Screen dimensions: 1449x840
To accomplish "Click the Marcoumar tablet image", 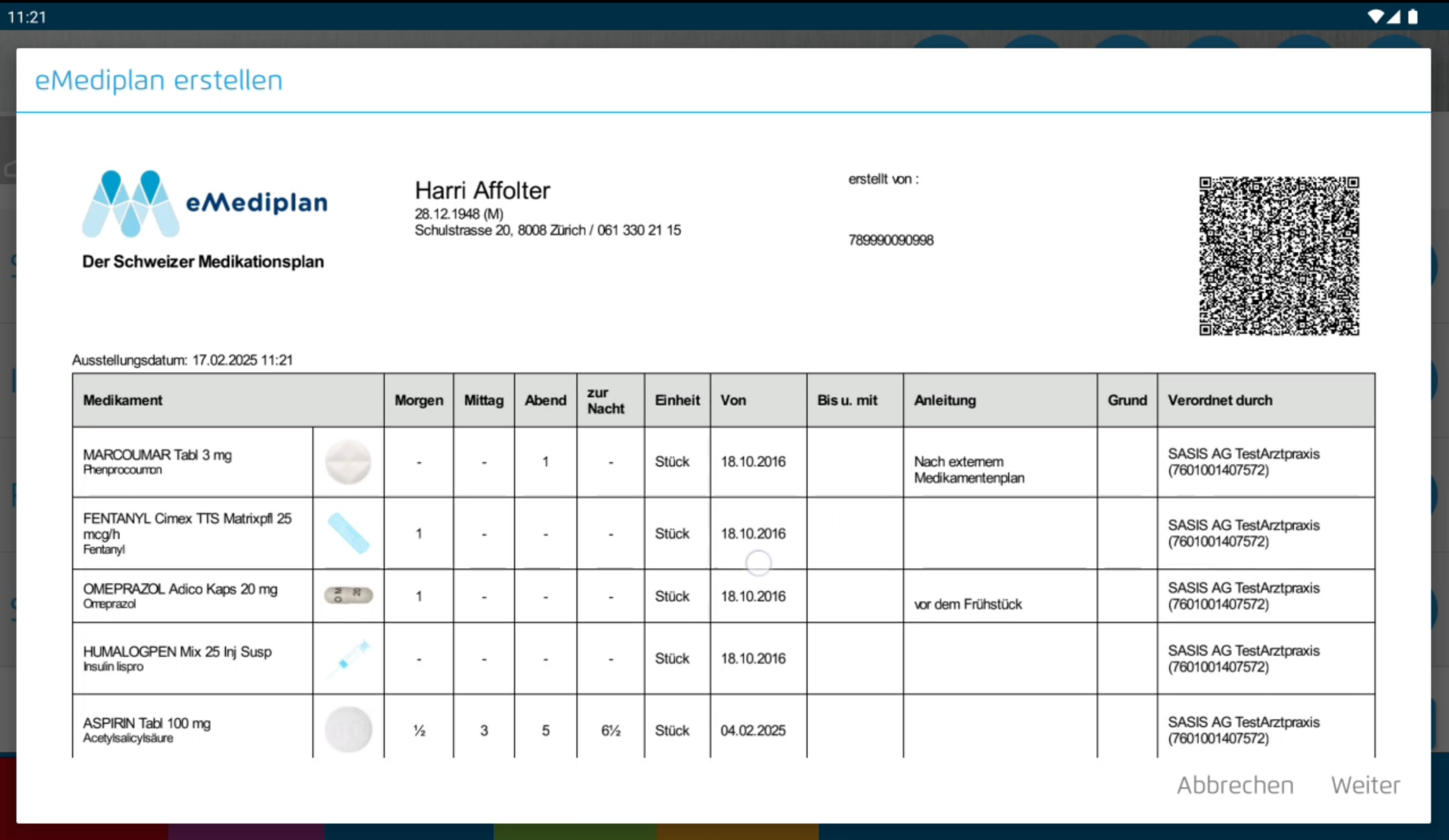I will click(x=348, y=462).
